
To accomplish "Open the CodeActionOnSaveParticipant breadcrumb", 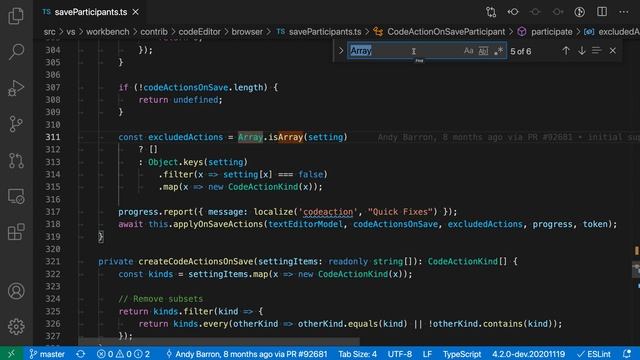I will [446, 32].
